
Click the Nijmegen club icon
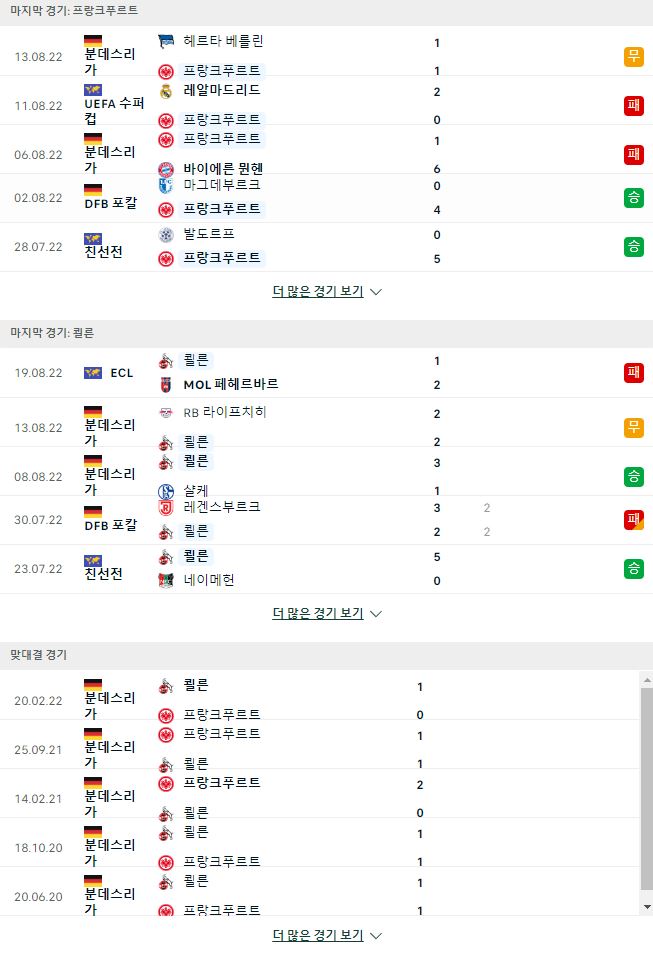point(166,580)
